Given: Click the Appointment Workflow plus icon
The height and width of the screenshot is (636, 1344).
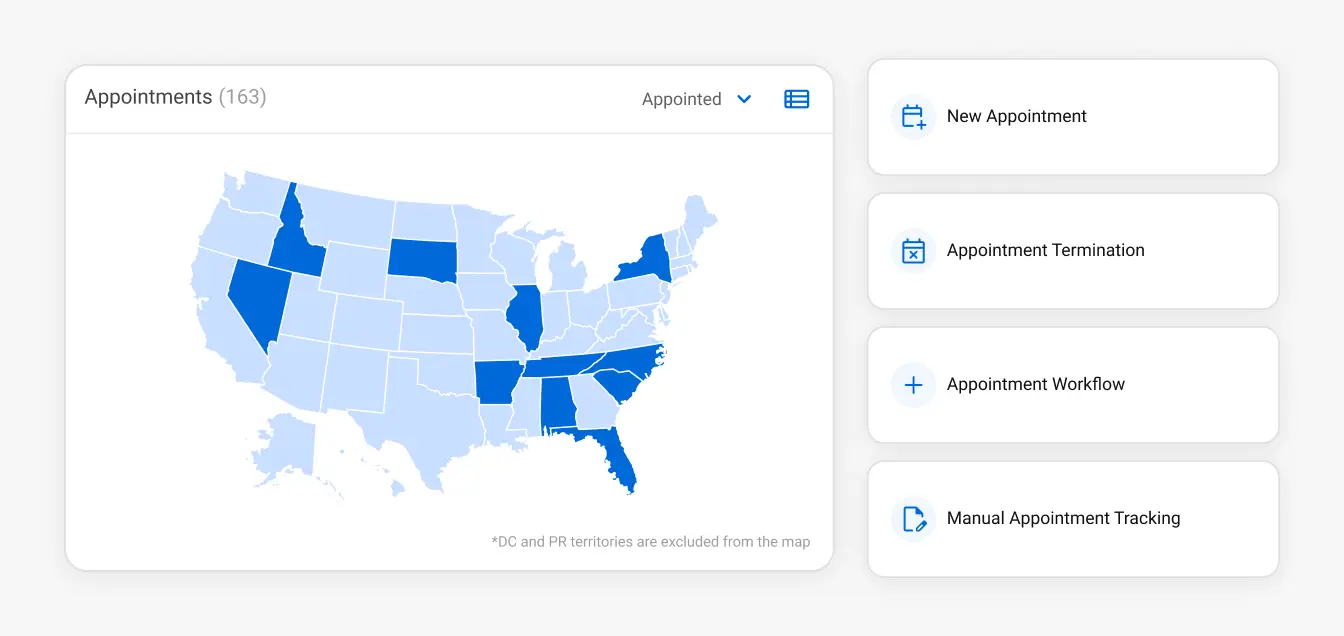Looking at the screenshot, I should pos(913,385).
